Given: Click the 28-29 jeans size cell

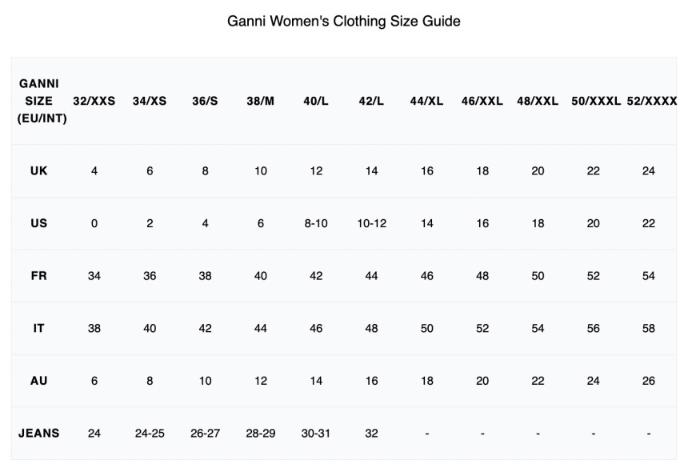Looking at the screenshot, I should click(x=260, y=433).
